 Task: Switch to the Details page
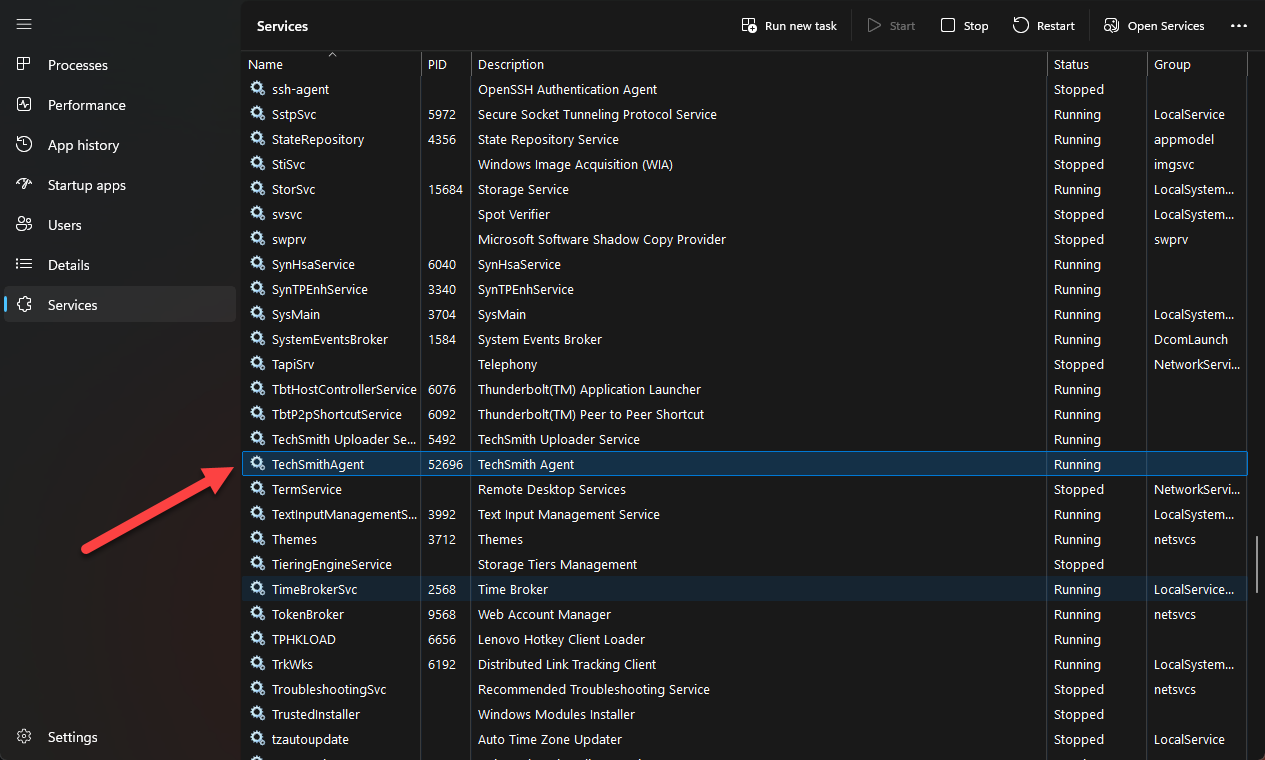[68, 265]
